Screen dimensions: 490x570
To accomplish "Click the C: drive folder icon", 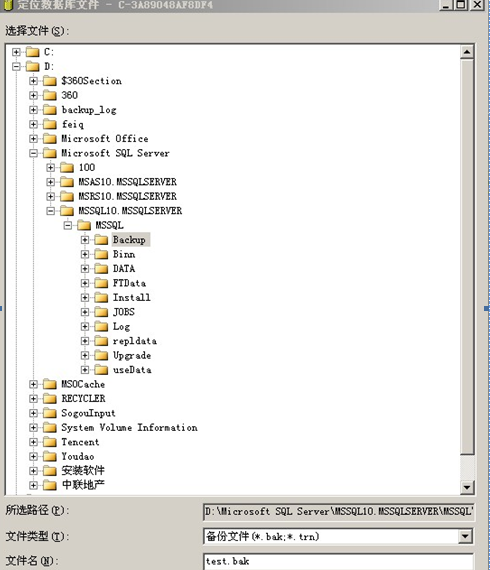I will point(32,52).
